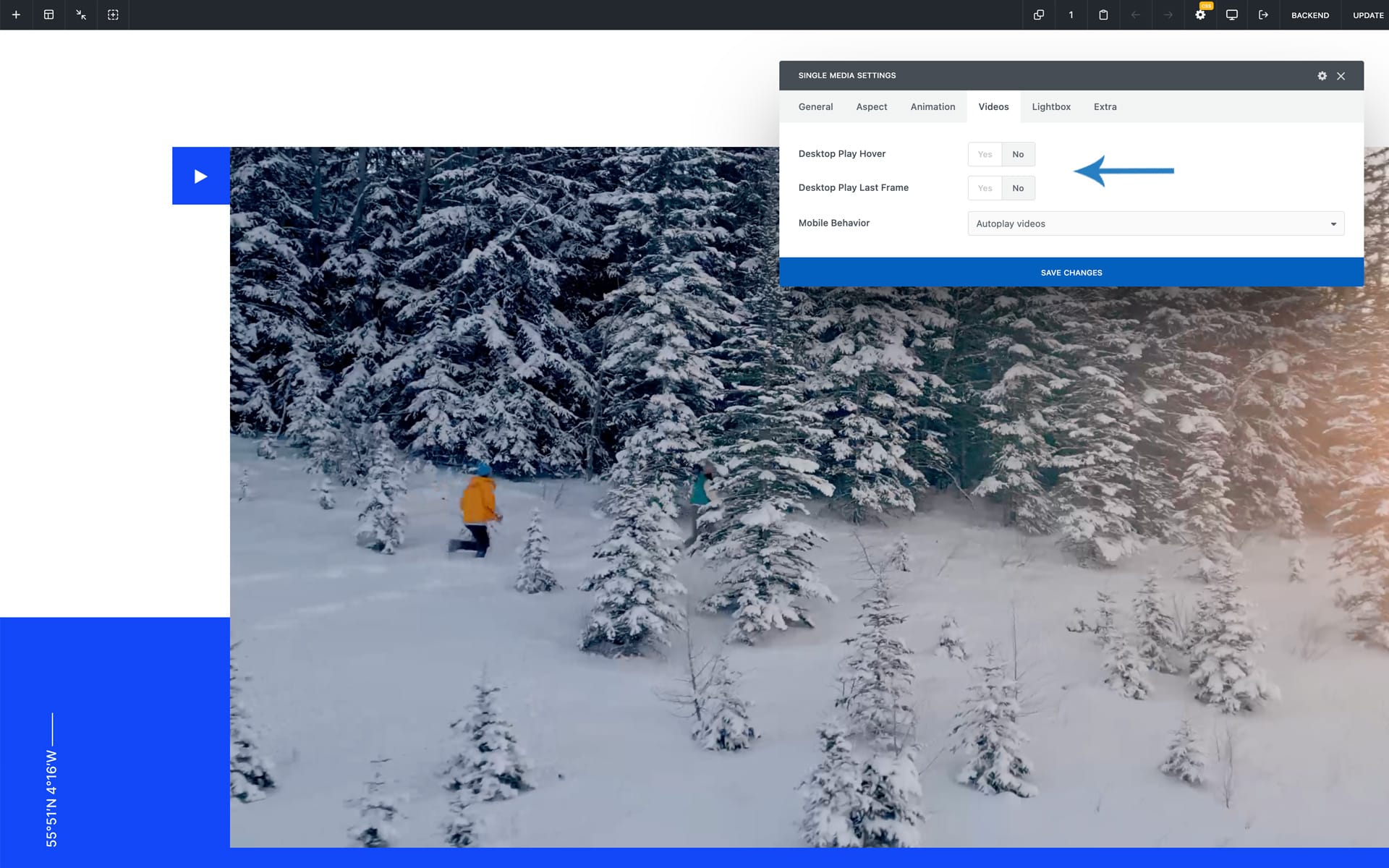Screen dimensions: 1389x868
Task: Open the panel settings gear in Single Media Settings
Action: 1322,76
